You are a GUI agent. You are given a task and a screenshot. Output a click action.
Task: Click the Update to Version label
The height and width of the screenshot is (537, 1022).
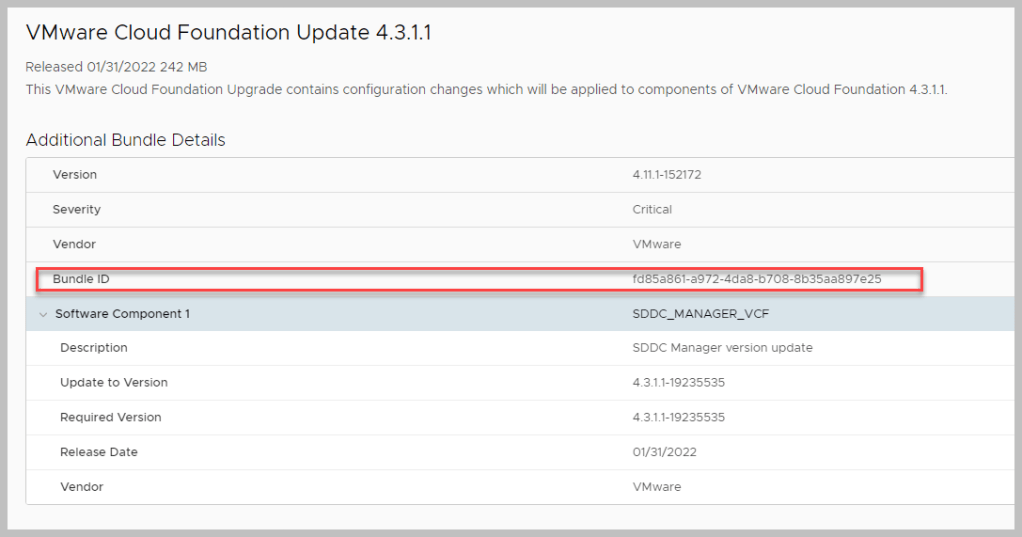[114, 383]
